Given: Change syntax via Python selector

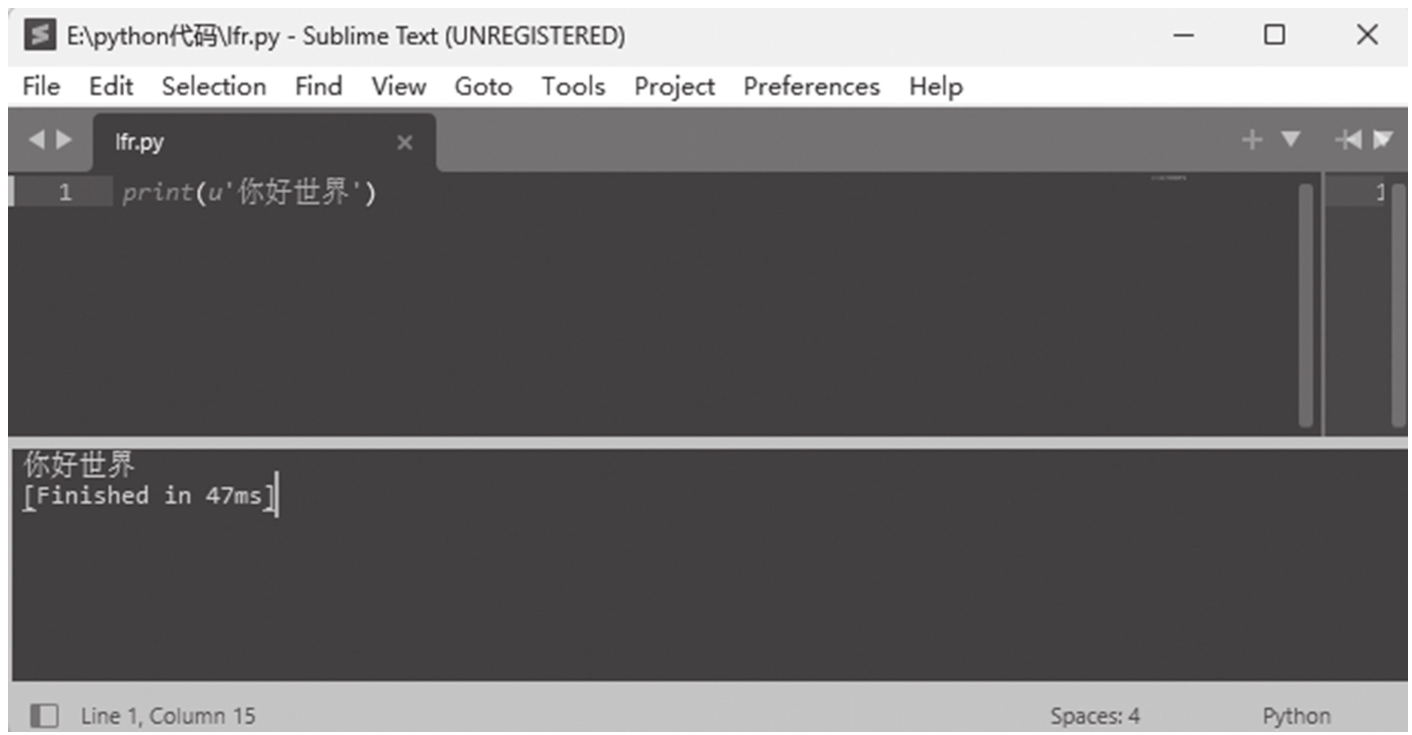Looking at the screenshot, I should point(1296,716).
